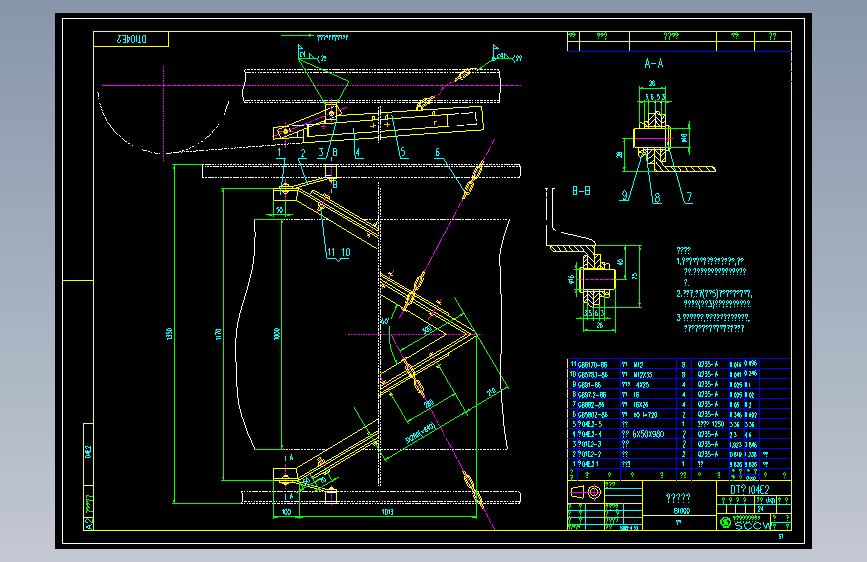
Task: Select balloon number 10 in the main view
Action: (x=346, y=252)
